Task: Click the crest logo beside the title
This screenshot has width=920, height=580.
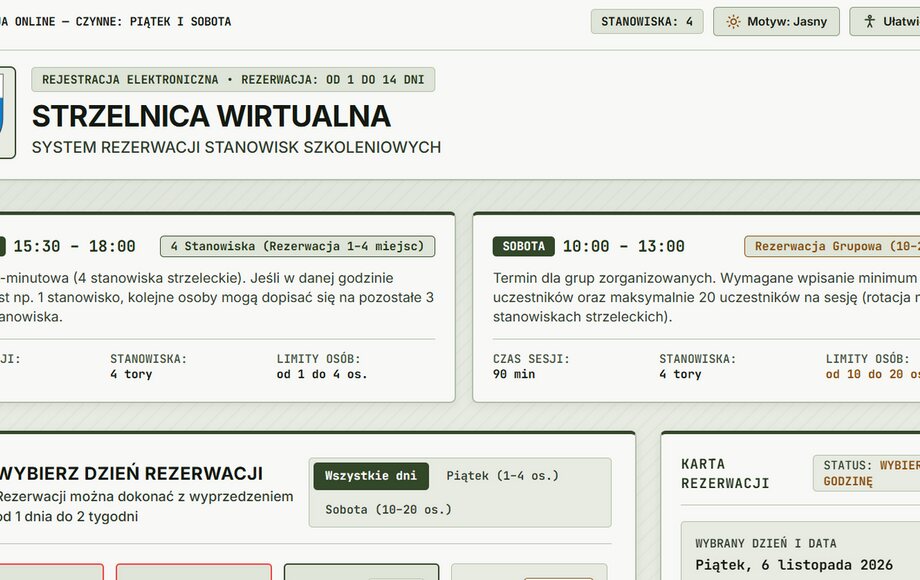Action: (x=6, y=113)
